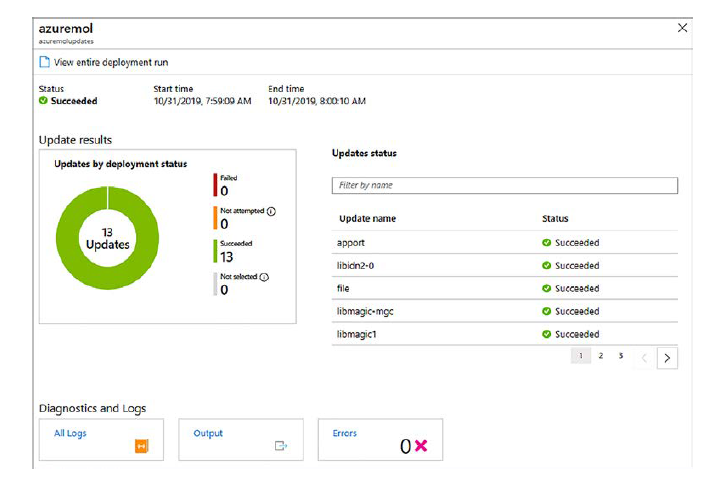
Task: Close the azuremol deployment panel
Action: coord(683,28)
